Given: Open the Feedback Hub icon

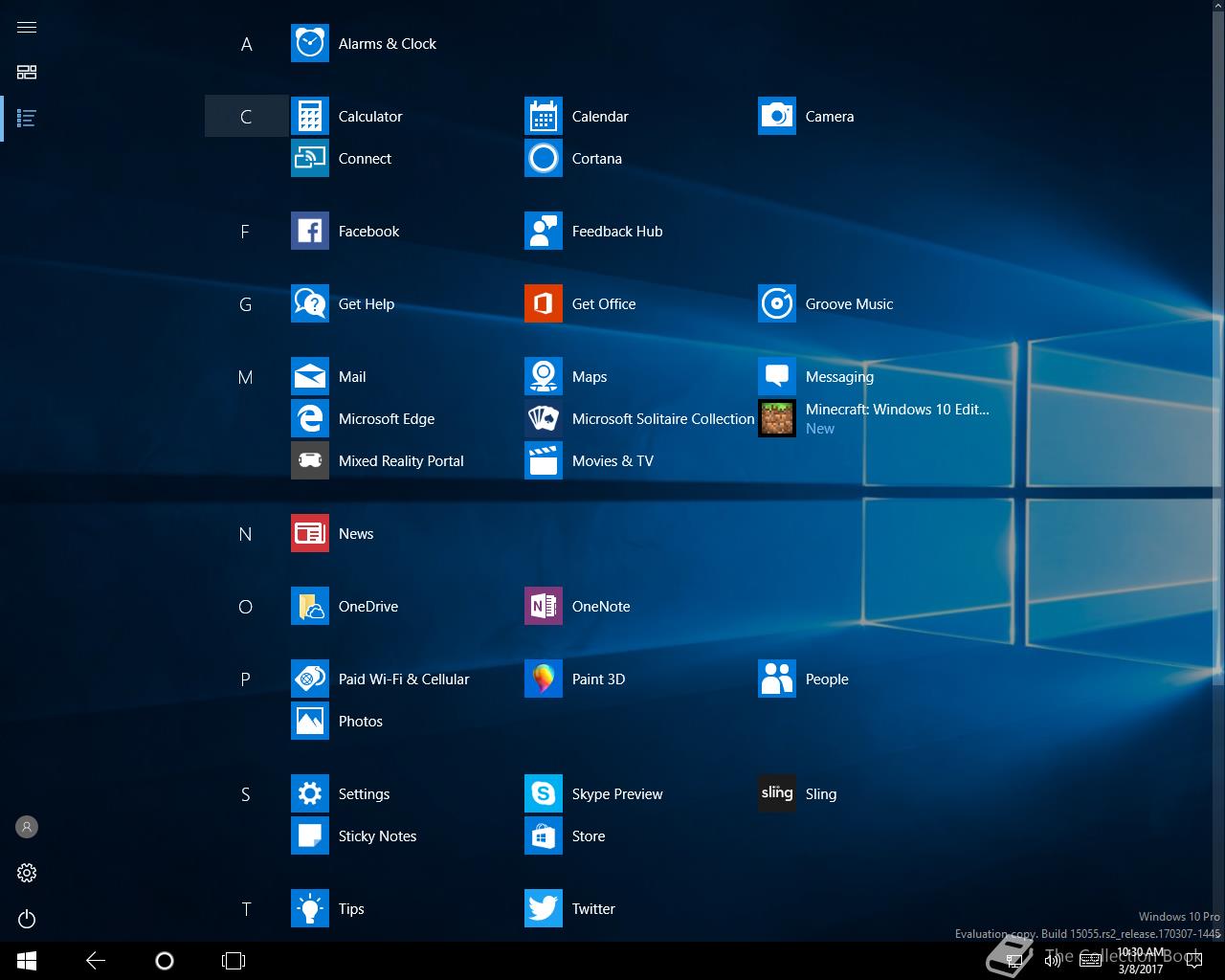Looking at the screenshot, I should [544, 231].
